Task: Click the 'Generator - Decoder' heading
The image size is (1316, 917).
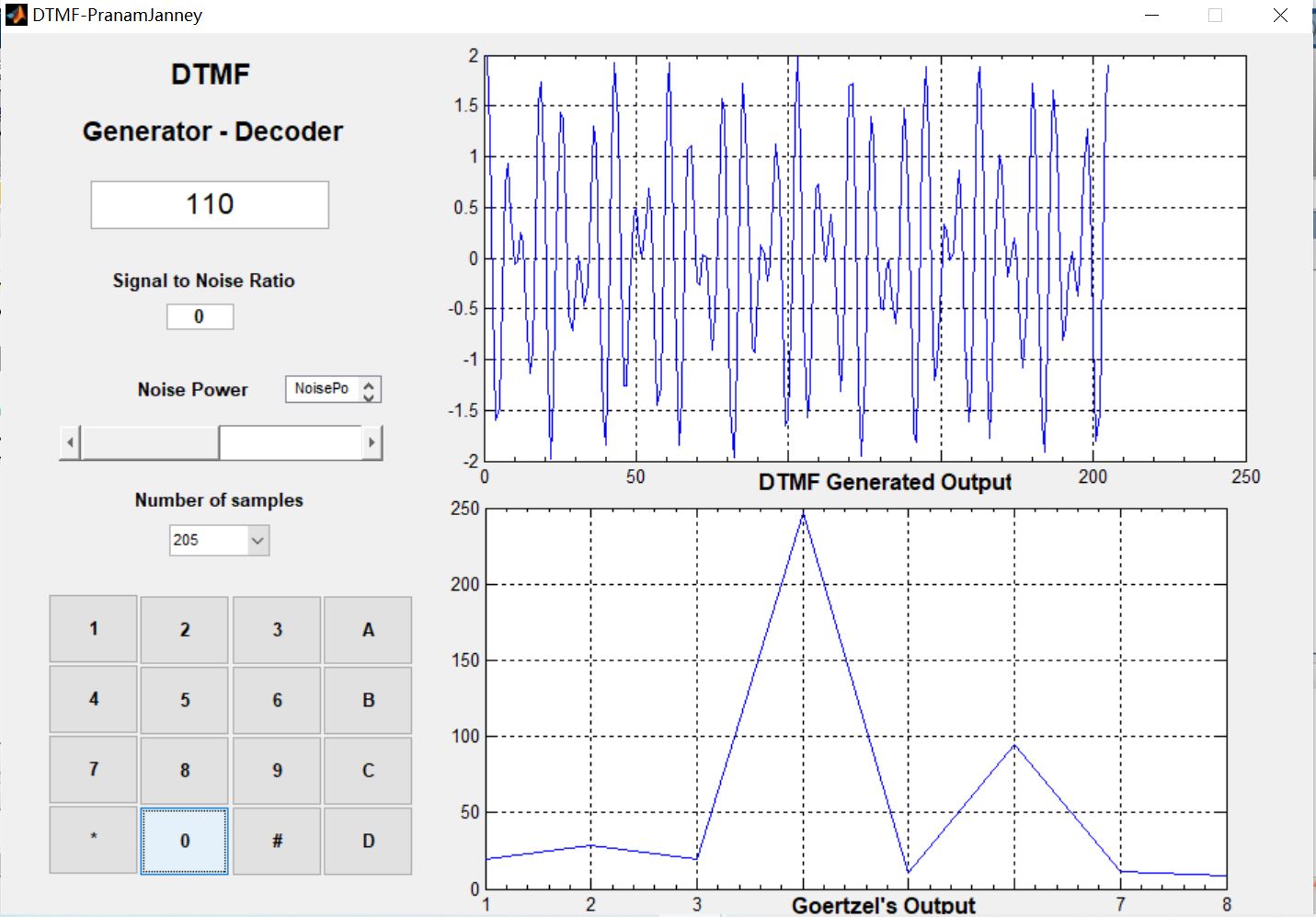Action: point(212,132)
